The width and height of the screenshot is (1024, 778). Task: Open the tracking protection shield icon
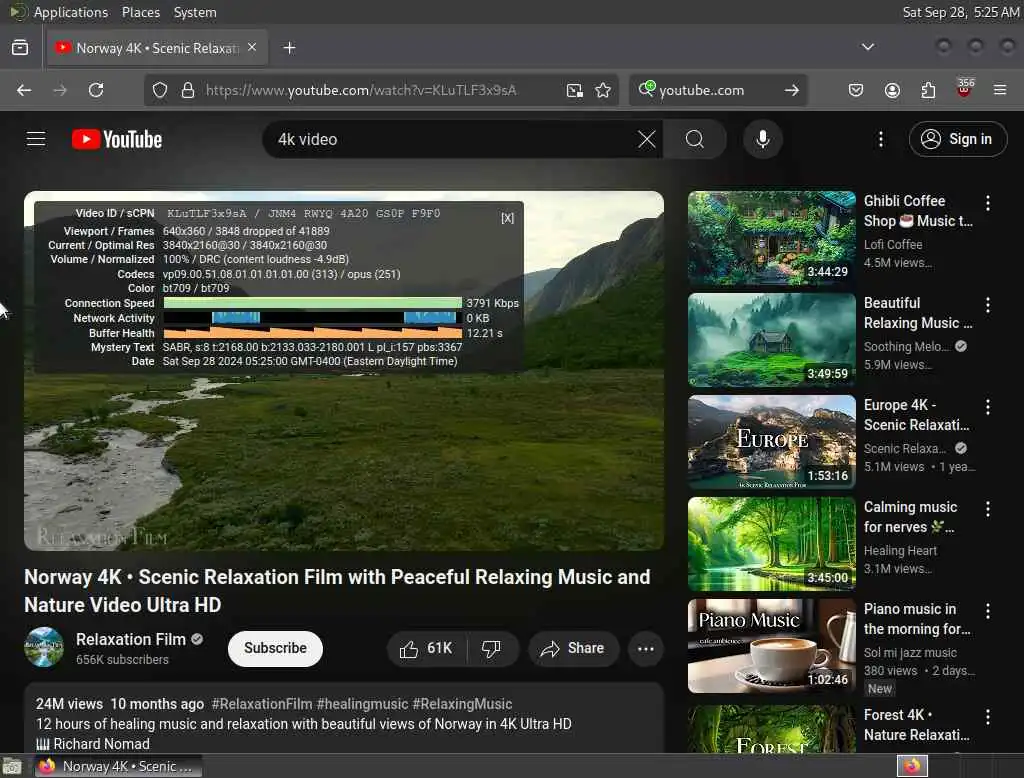click(x=160, y=90)
